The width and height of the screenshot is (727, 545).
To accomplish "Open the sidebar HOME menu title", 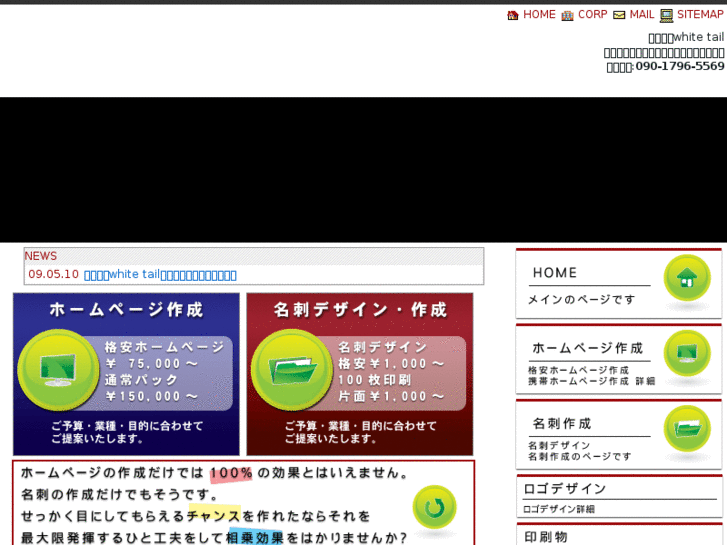I will point(555,273).
